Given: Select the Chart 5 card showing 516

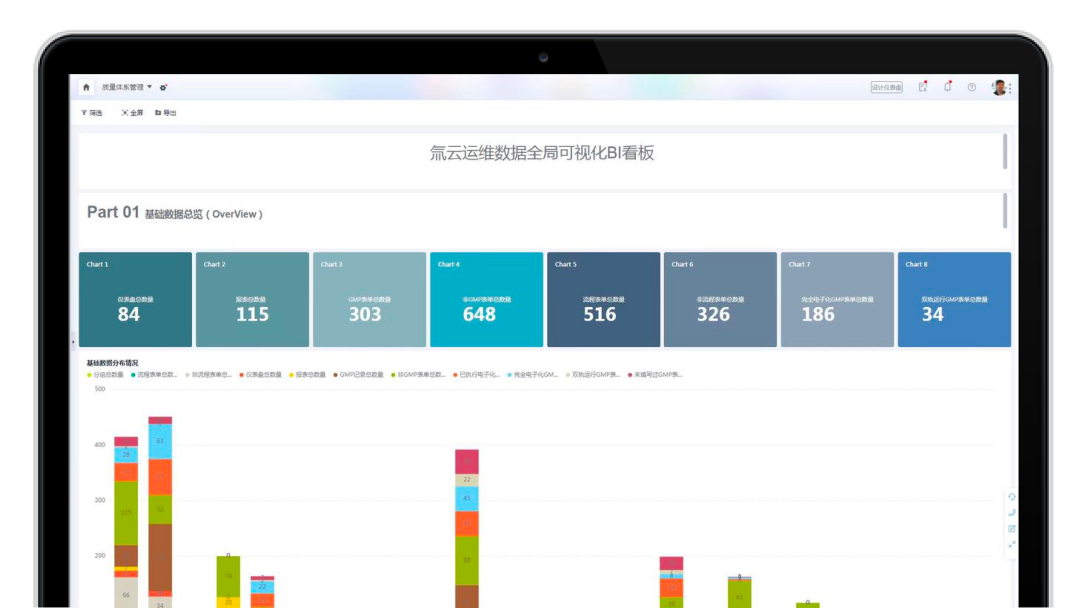Looking at the screenshot, I should click(x=604, y=300).
